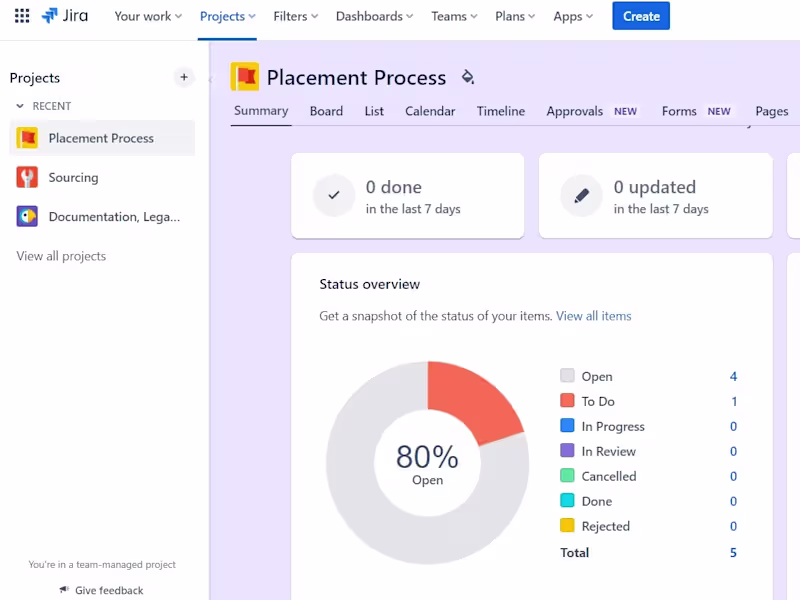Open the Teams dropdown
The height and width of the screenshot is (600, 800).
pyautogui.click(x=454, y=16)
